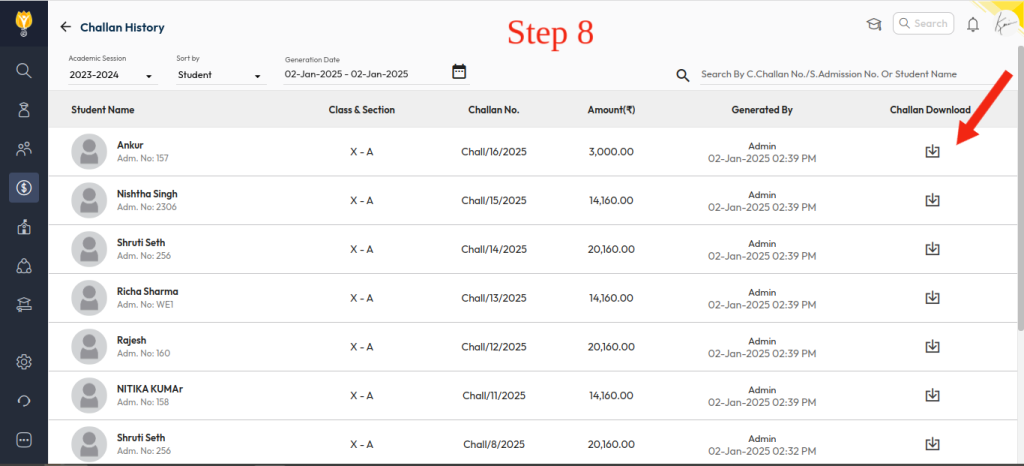Open the Sort by Student dropdown

click(x=219, y=75)
